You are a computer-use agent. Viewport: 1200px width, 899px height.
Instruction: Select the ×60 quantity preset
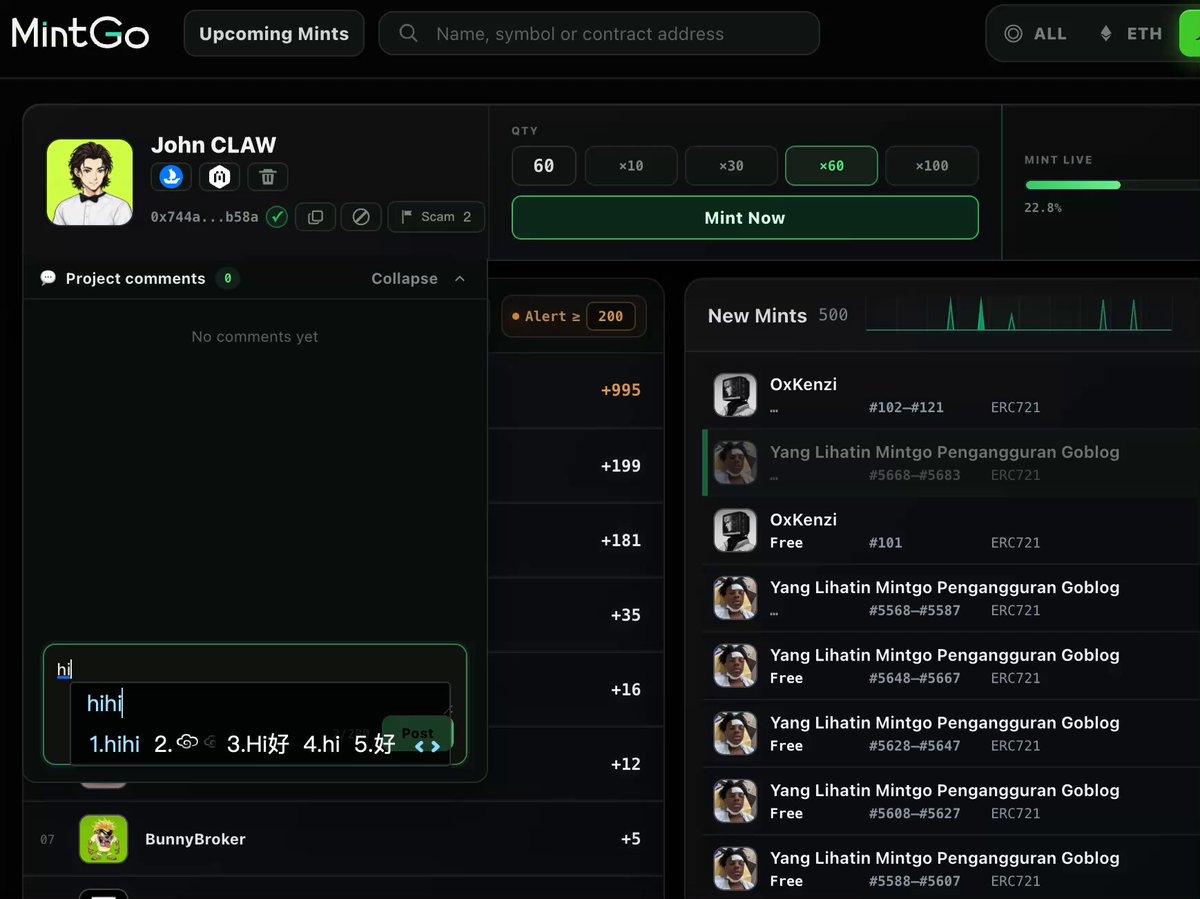click(x=831, y=166)
